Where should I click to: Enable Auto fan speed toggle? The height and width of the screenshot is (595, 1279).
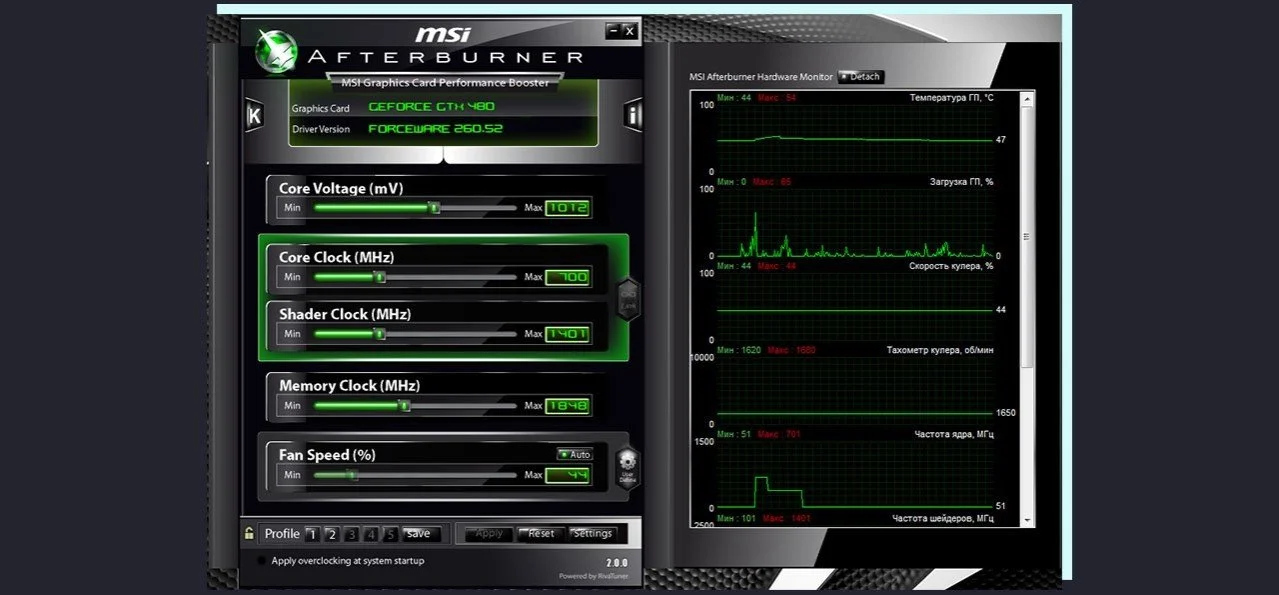coord(574,454)
